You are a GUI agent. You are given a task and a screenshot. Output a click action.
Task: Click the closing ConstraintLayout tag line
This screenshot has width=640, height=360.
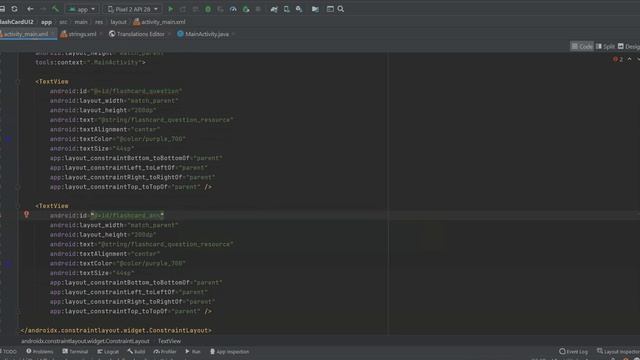pyautogui.click(x=116, y=331)
